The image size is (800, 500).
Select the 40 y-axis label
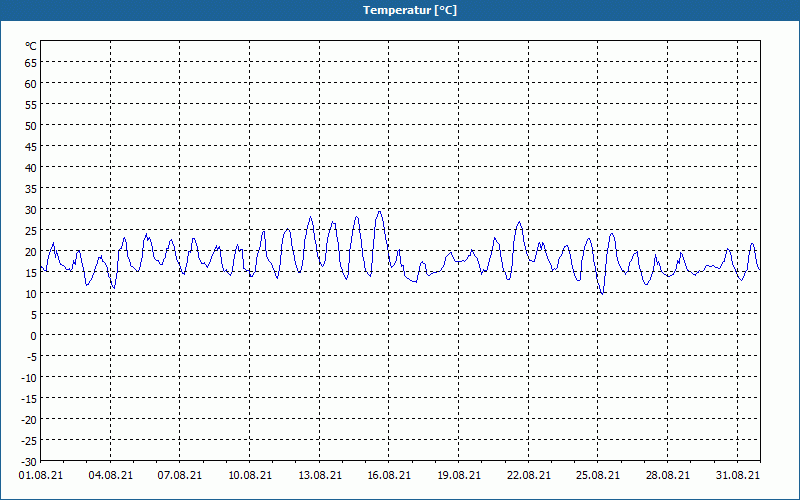(x=31, y=168)
